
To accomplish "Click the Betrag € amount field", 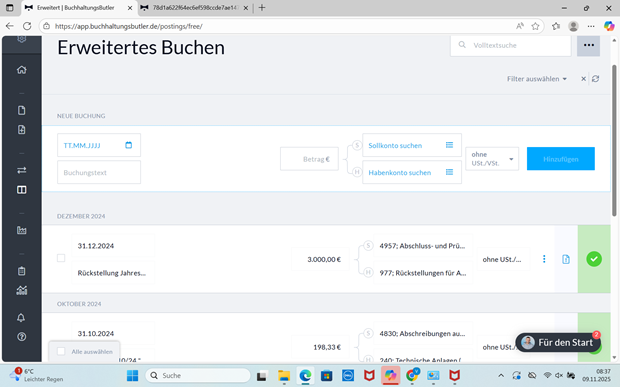I will click(309, 159).
